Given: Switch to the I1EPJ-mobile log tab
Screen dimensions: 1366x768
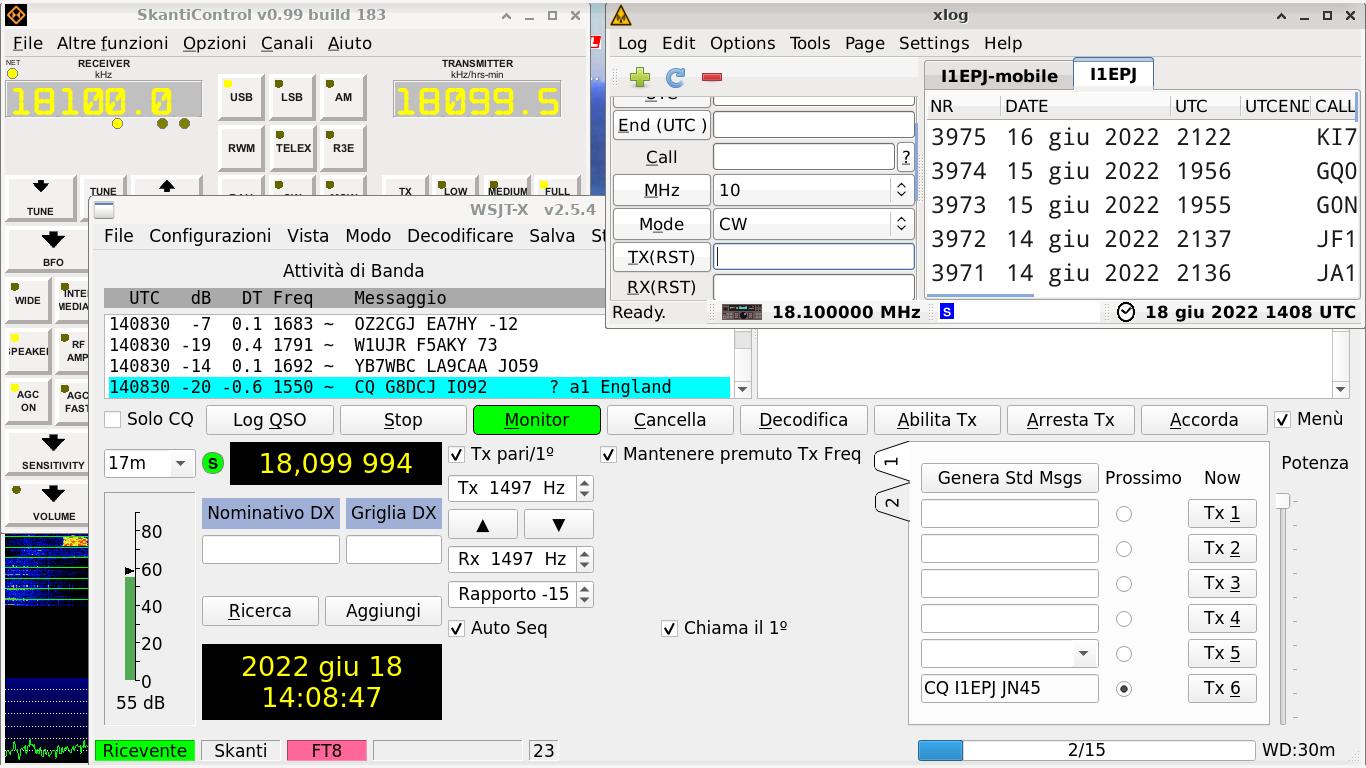Looking at the screenshot, I should tap(999, 76).
